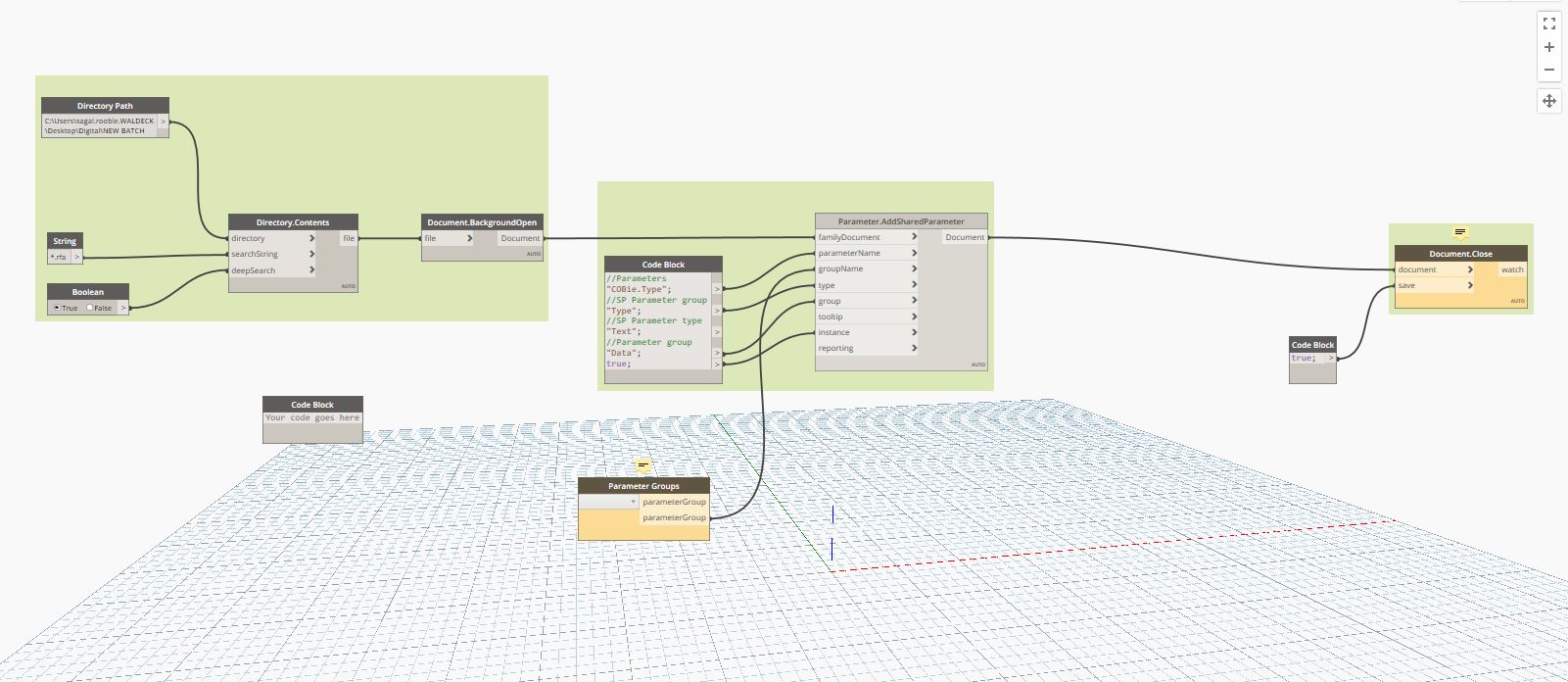Select the Directory.Contents node header
This screenshot has height=682, width=1568.
(293, 222)
